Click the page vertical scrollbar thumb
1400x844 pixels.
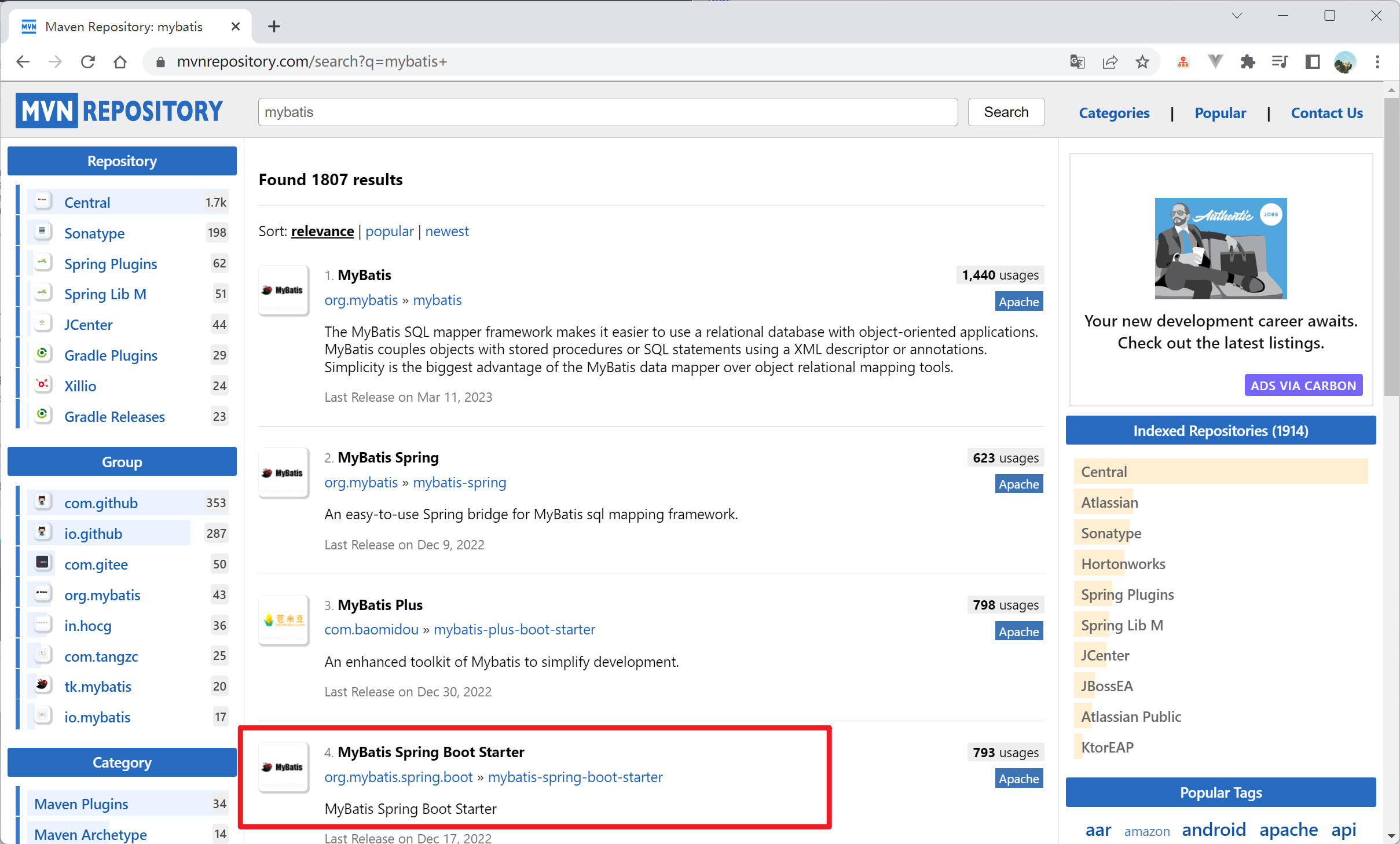tap(1391, 247)
